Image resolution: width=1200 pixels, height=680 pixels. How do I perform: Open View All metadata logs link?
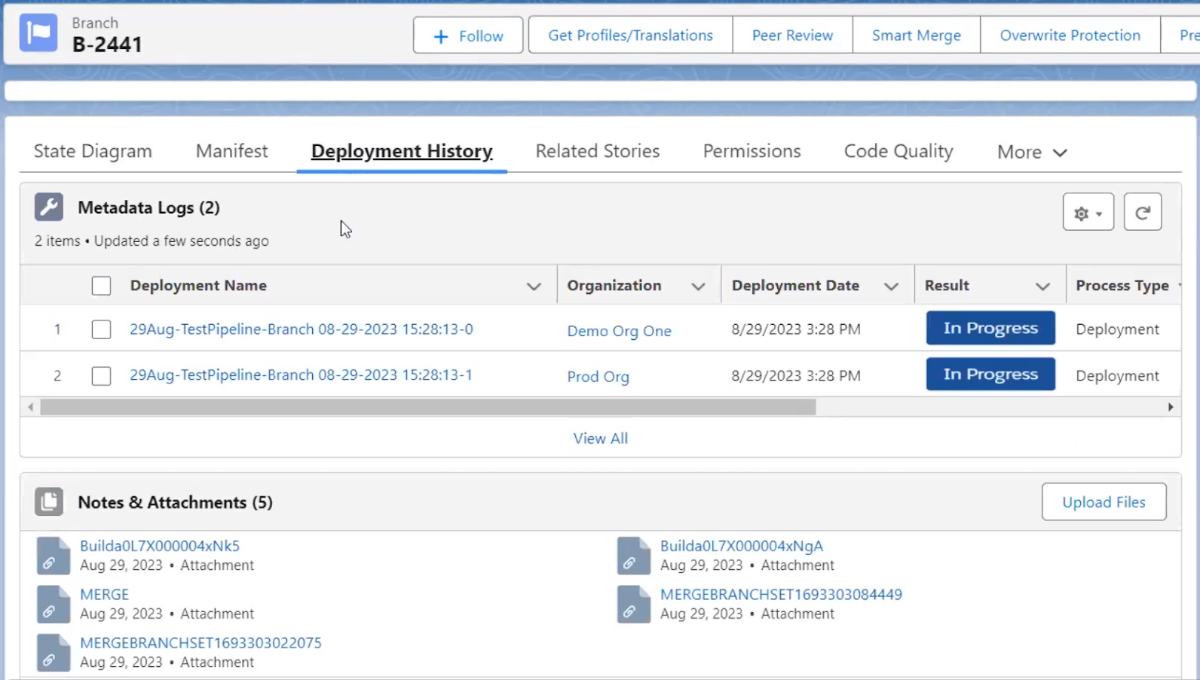(x=600, y=438)
